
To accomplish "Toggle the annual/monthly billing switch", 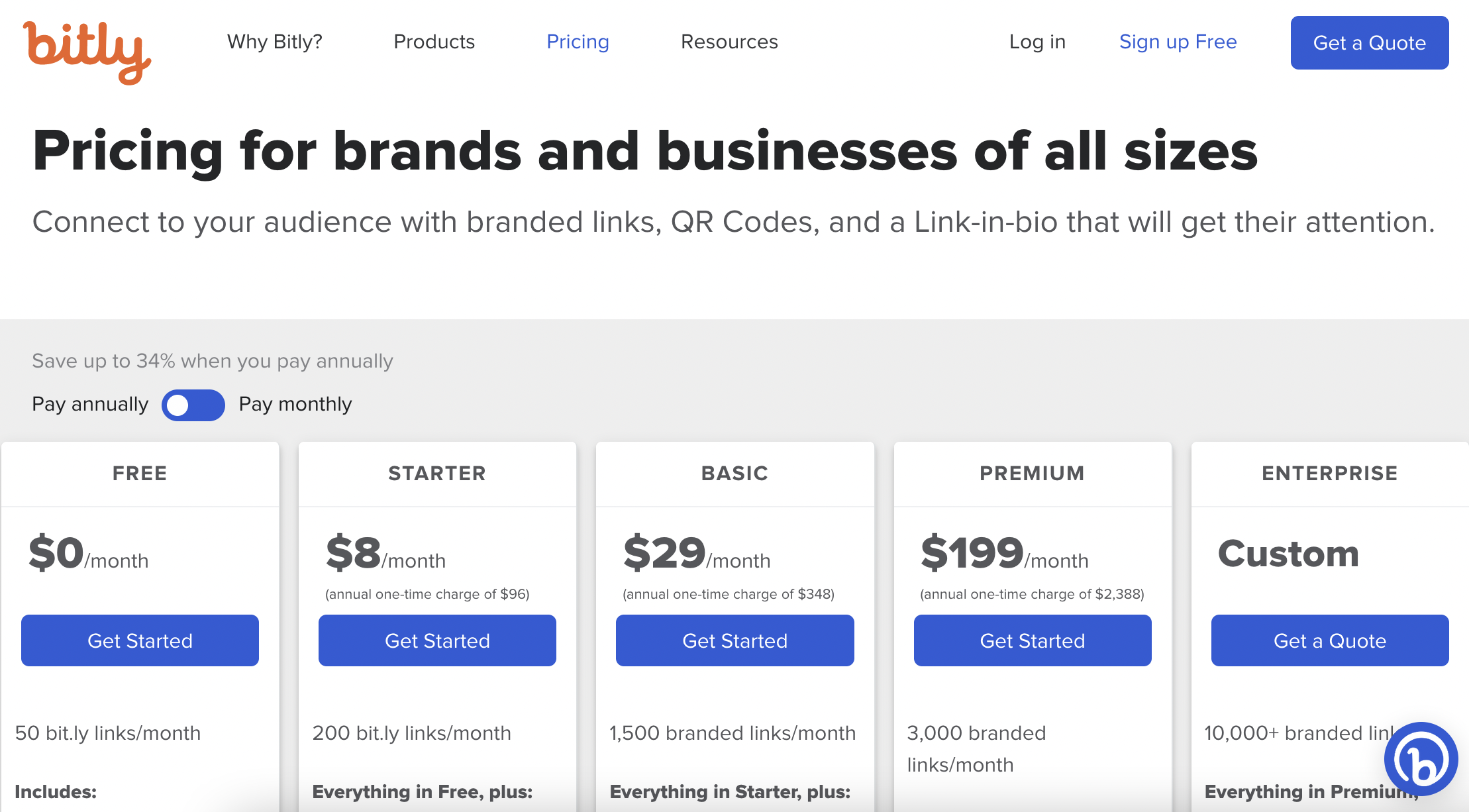I will (x=193, y=405).
